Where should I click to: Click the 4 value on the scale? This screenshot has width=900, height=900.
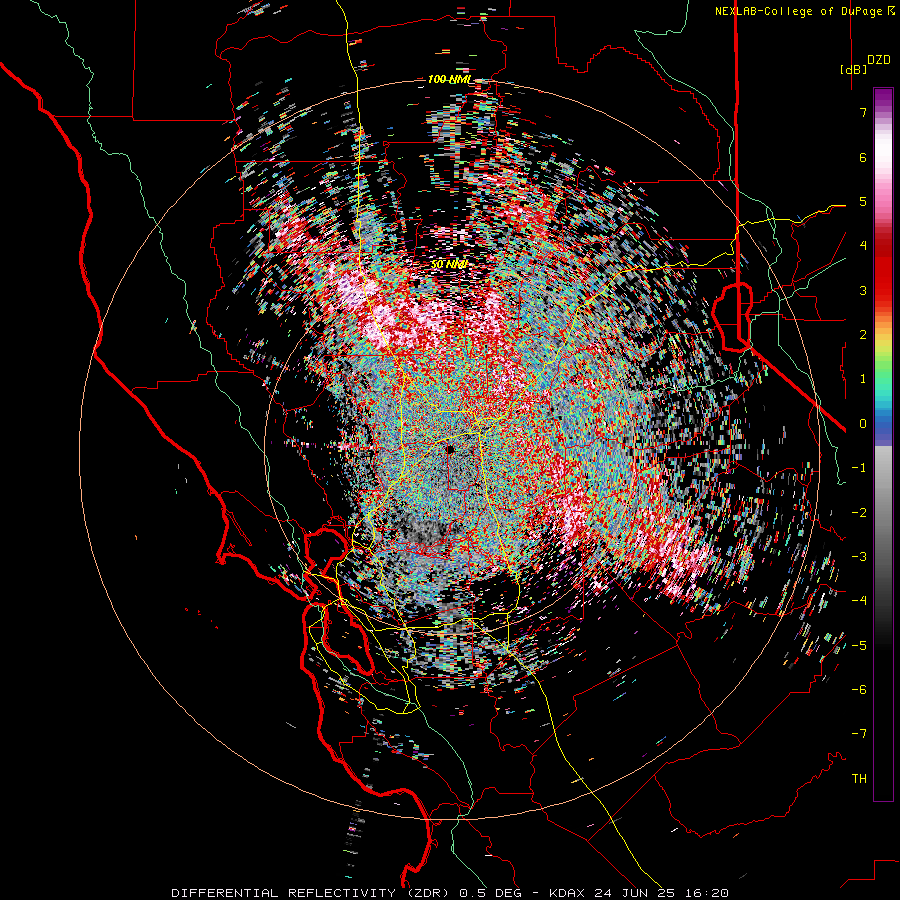863,245
